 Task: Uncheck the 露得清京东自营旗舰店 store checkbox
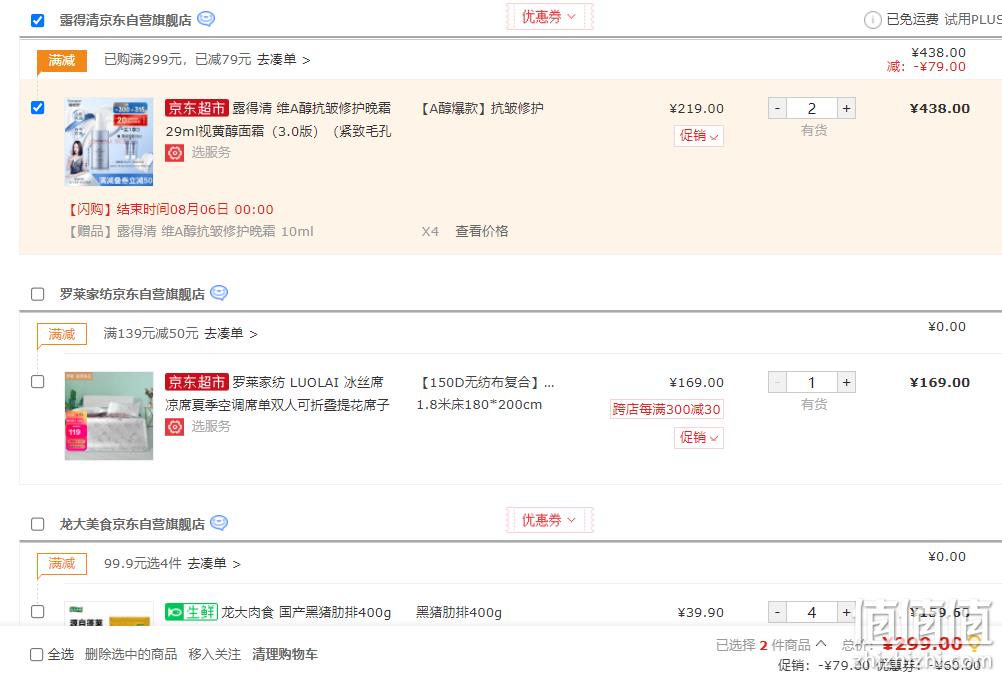(x=38, y=20)
